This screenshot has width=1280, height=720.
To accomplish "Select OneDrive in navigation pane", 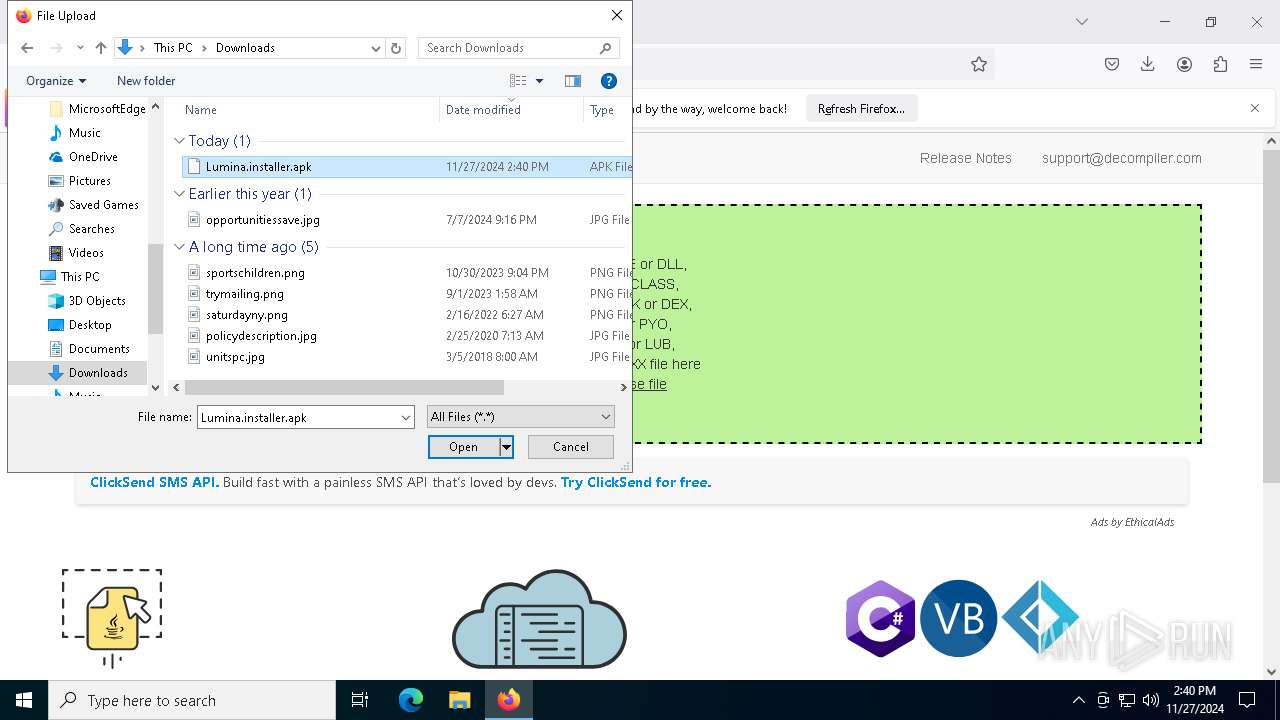I will [93, 157].
